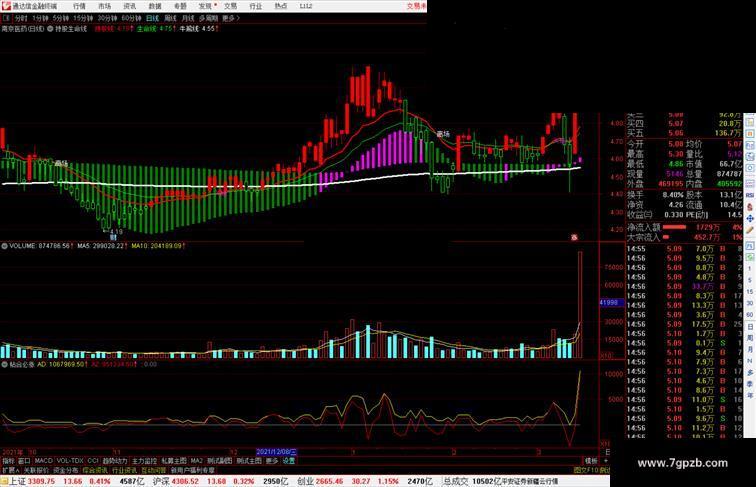
Task: Click the 模板 button at bottom right
Action: click(591, 461)
